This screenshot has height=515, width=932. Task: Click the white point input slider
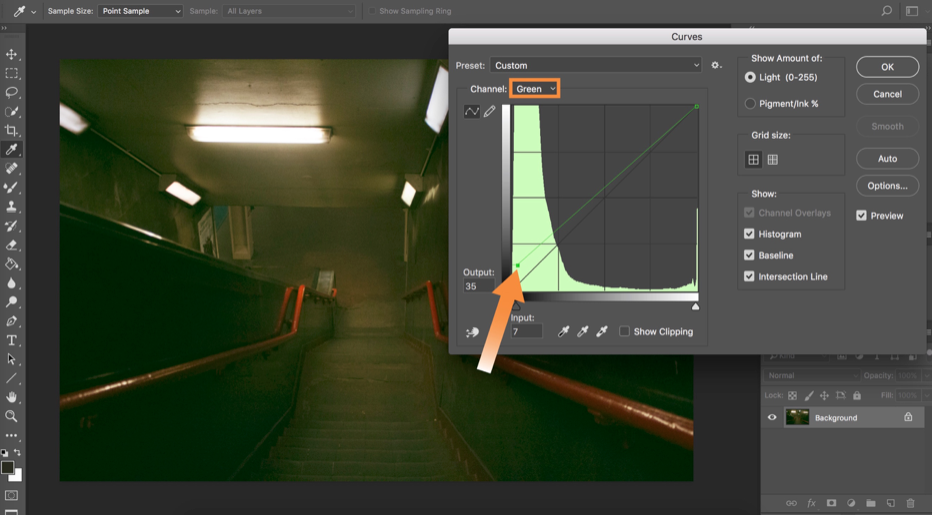pos(695,306)
